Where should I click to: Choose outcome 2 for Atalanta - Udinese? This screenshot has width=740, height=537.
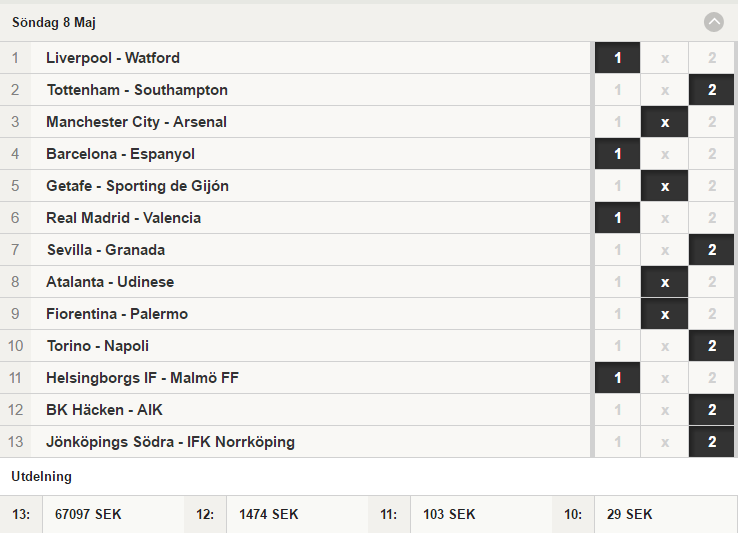[x=712, y=282]
